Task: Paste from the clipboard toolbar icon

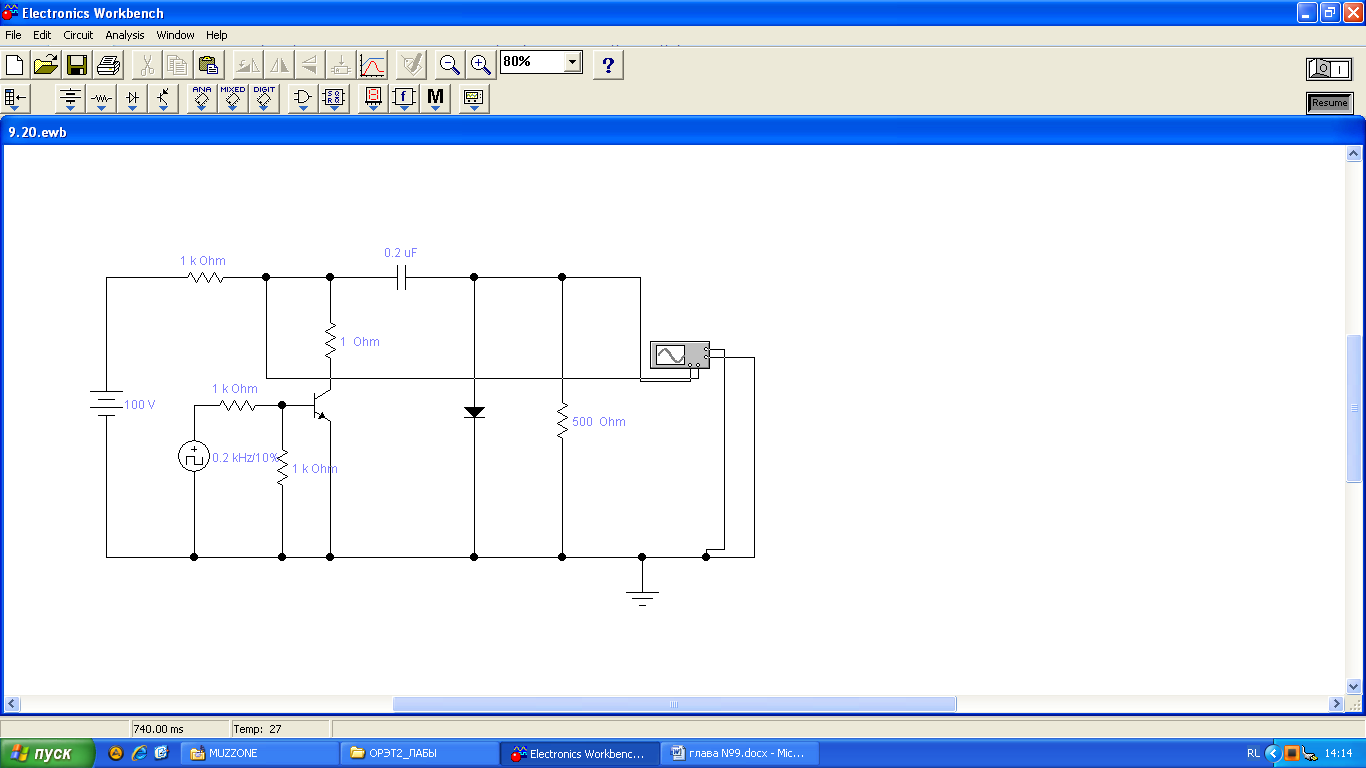Action: point(208,65)
